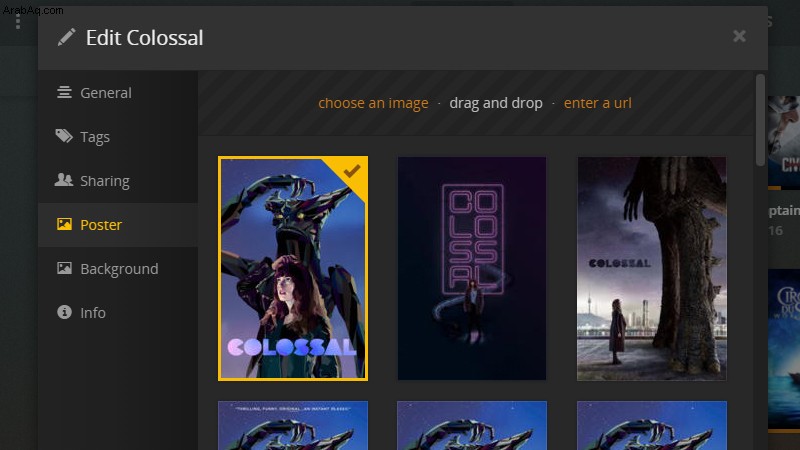Click the "choose an image" link
800x450 pixels.
373,103
